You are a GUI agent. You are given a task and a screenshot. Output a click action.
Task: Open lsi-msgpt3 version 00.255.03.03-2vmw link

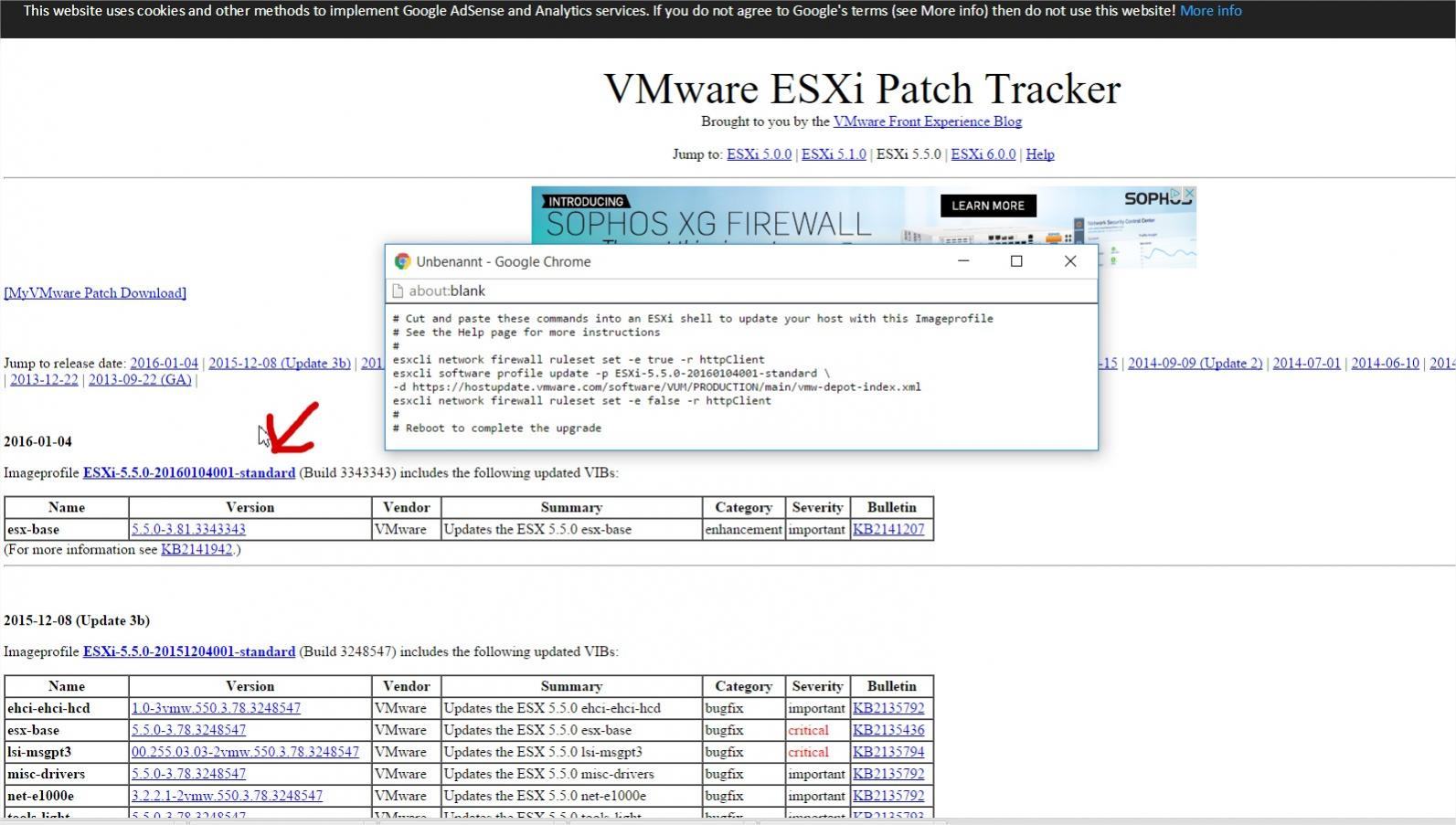point(245,753)
